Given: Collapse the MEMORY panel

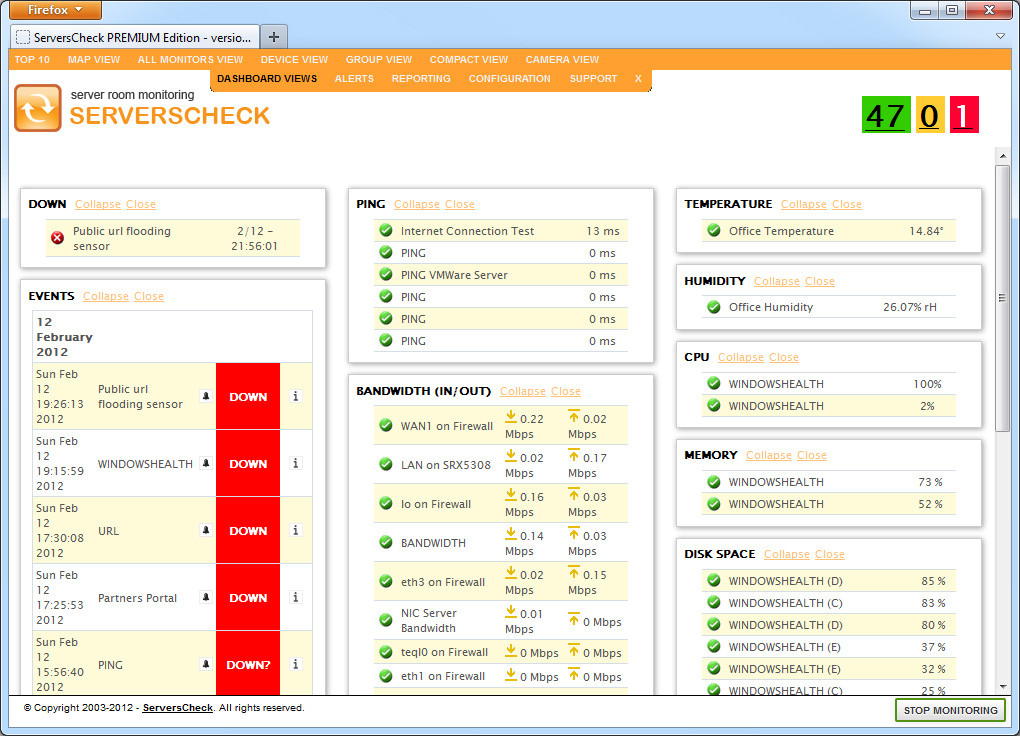Looking at the screenshot, I should pyautogui.click(x=769, y=456).
